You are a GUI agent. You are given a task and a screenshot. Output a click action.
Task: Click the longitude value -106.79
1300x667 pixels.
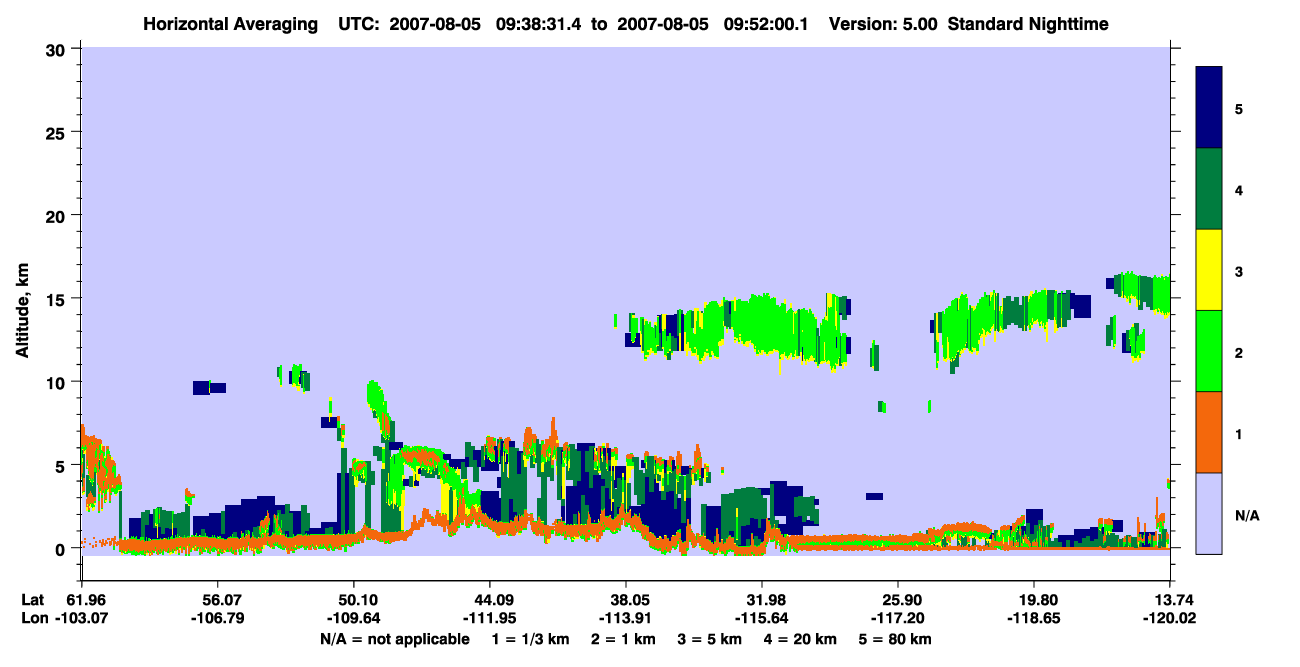218,619
